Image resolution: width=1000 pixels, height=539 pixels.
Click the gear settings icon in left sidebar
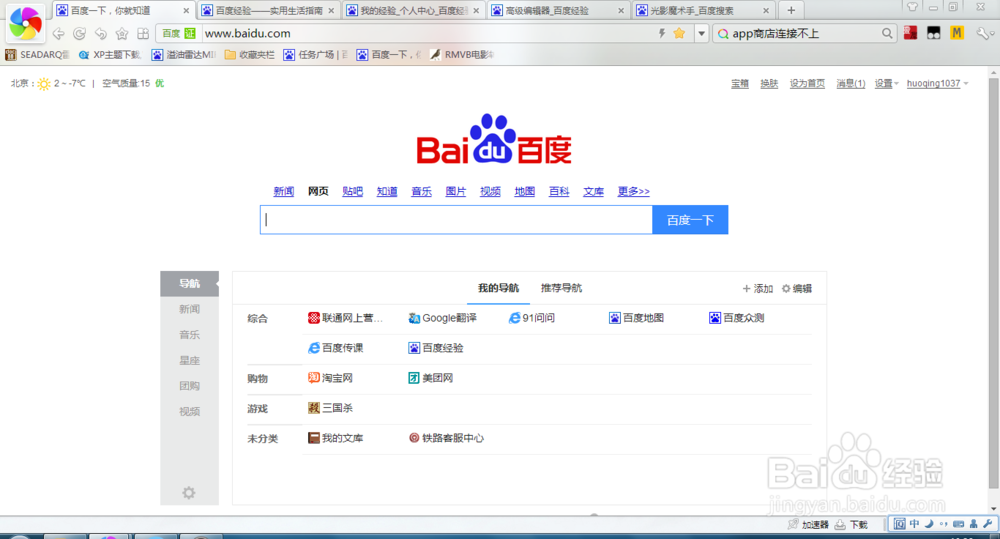coord(189,492)
